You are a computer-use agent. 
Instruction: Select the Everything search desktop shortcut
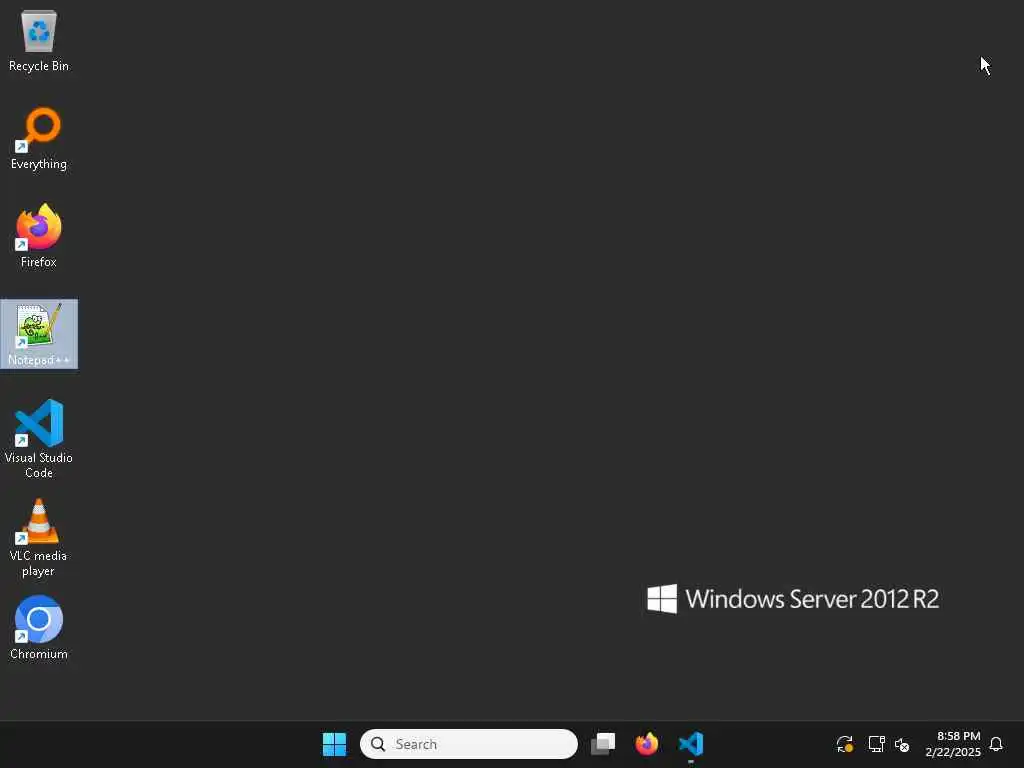(39, 138)
